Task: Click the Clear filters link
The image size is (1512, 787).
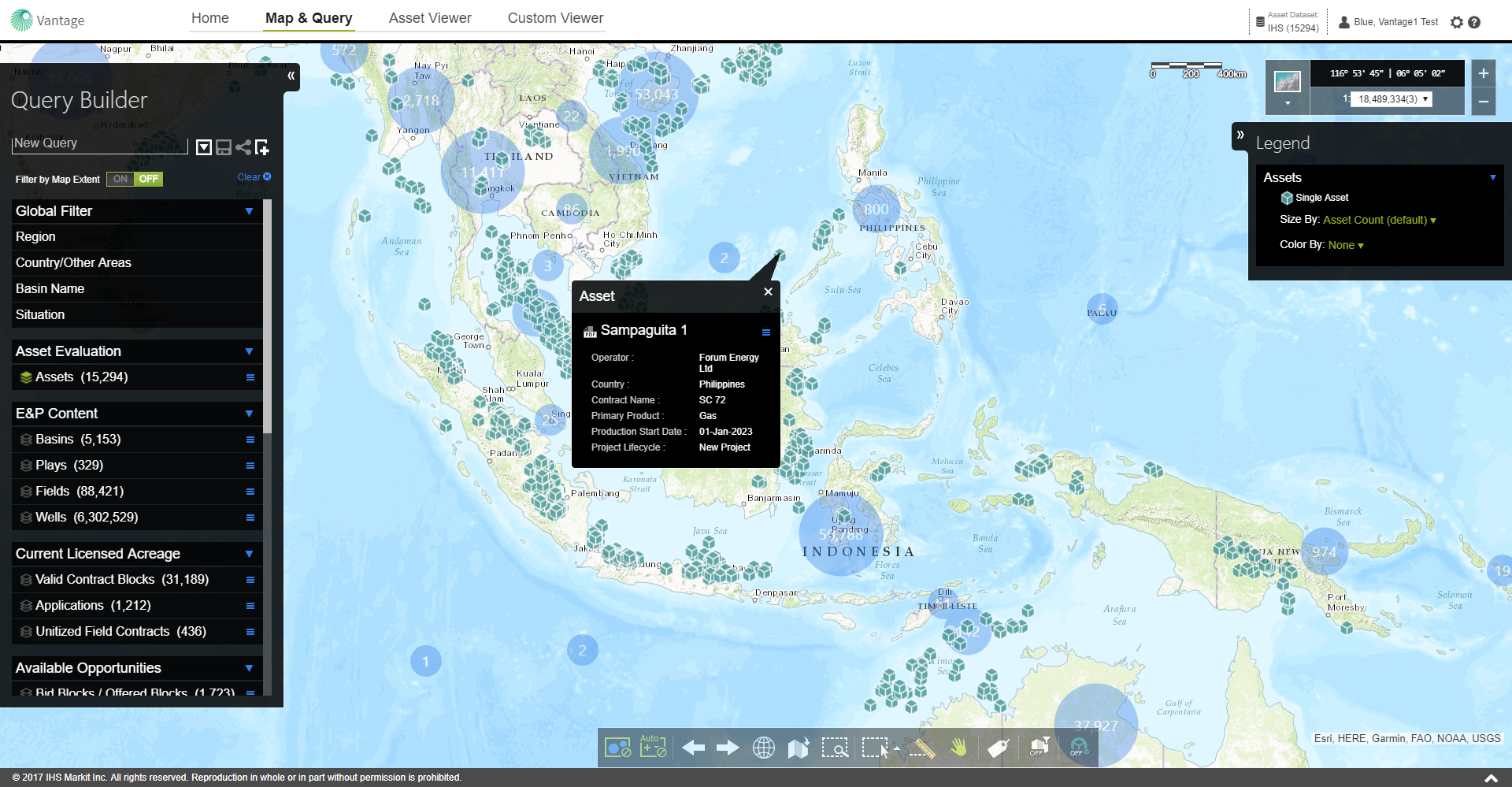Action: [x=254, y=177]
